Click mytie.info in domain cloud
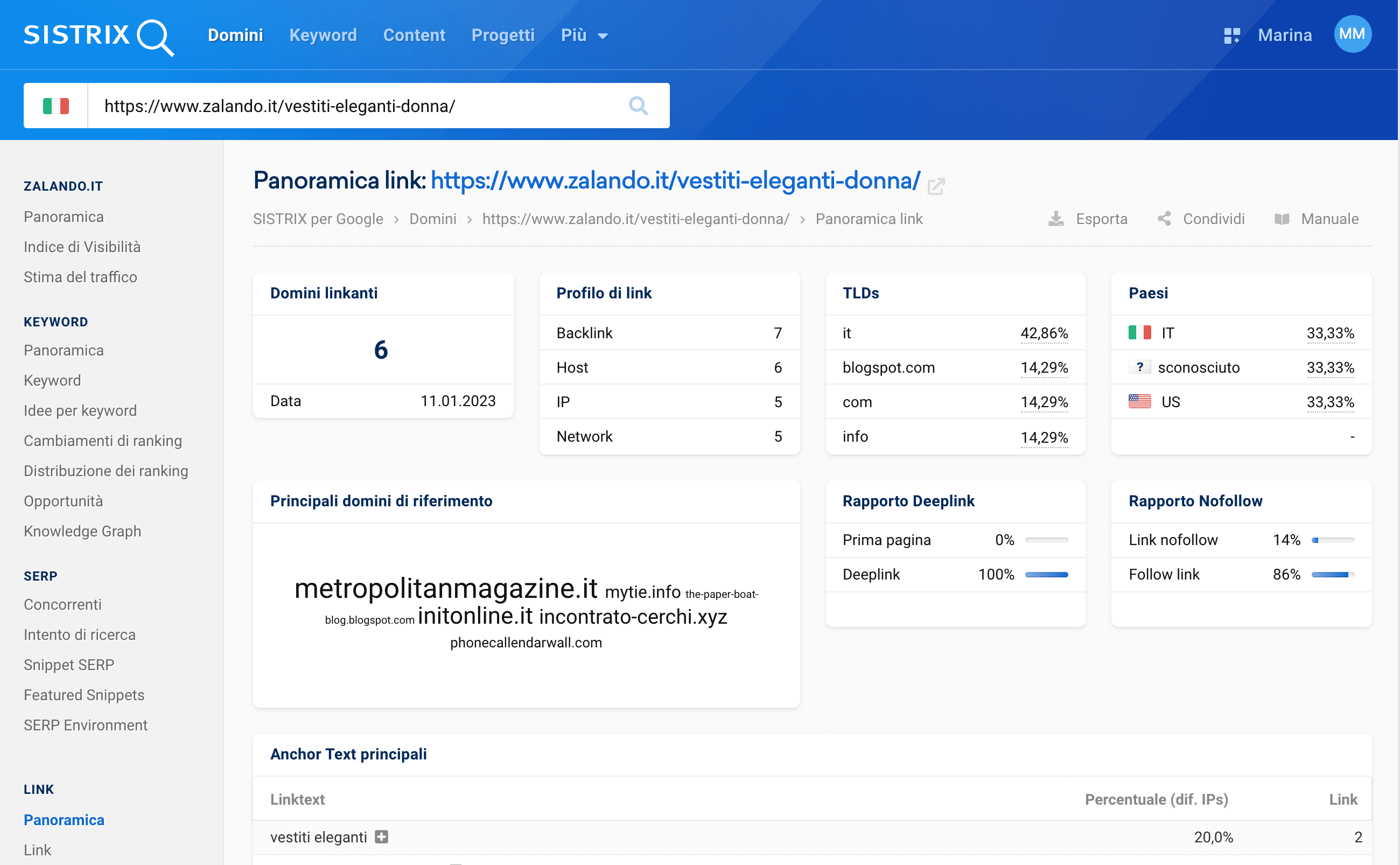The height and width of the screenshot is (865, 1400). pos(643,591)
